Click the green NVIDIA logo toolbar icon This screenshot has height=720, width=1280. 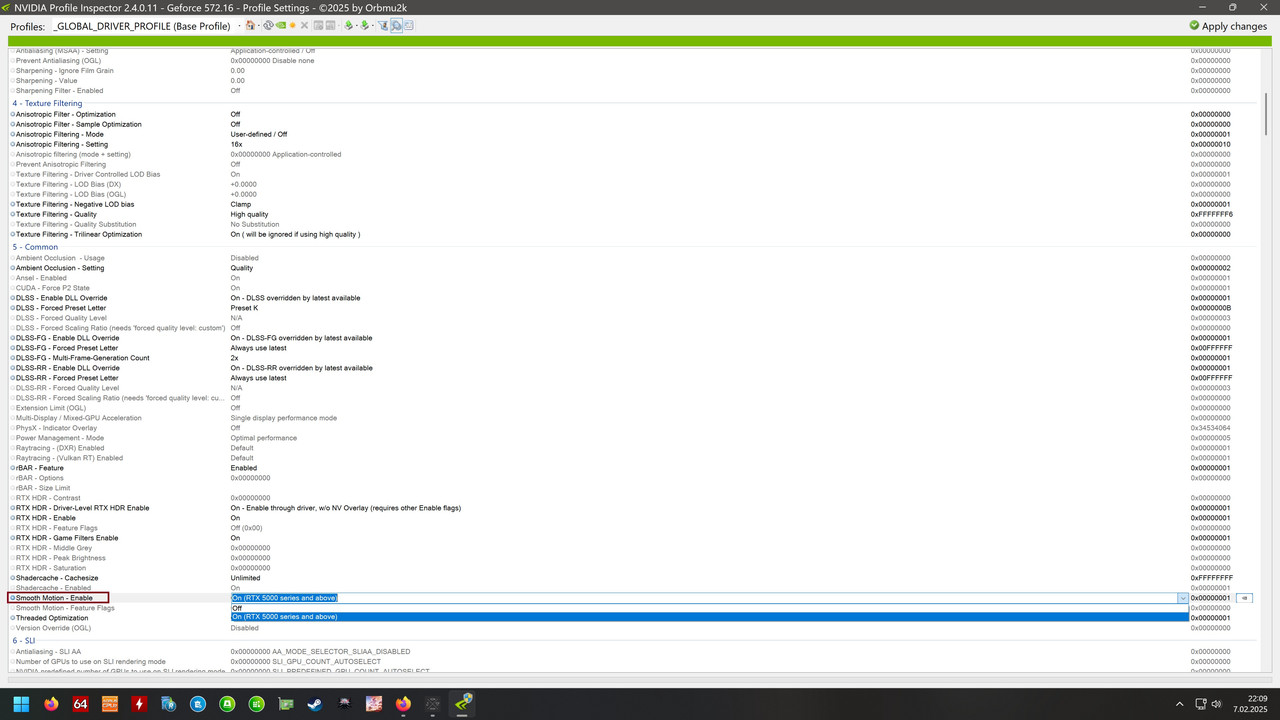point(281,26)
